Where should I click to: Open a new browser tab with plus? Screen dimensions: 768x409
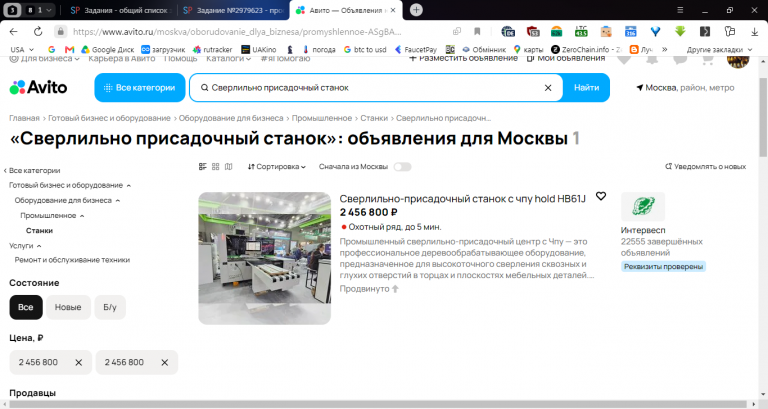[416, 10]
